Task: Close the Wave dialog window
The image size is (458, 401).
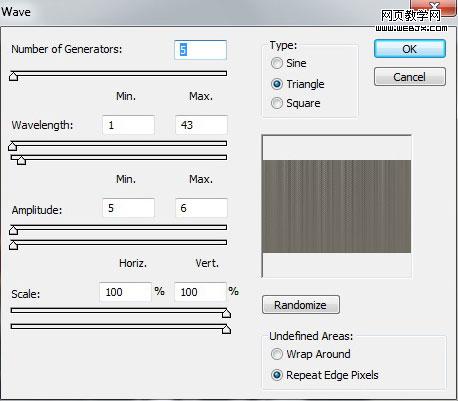Action: point(433,7)
